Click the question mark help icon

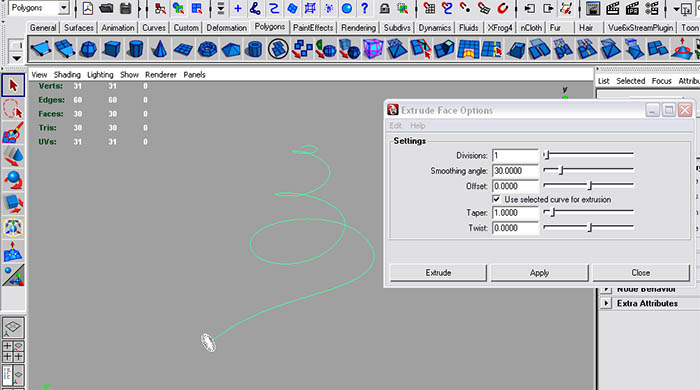[x=365, y=8]
